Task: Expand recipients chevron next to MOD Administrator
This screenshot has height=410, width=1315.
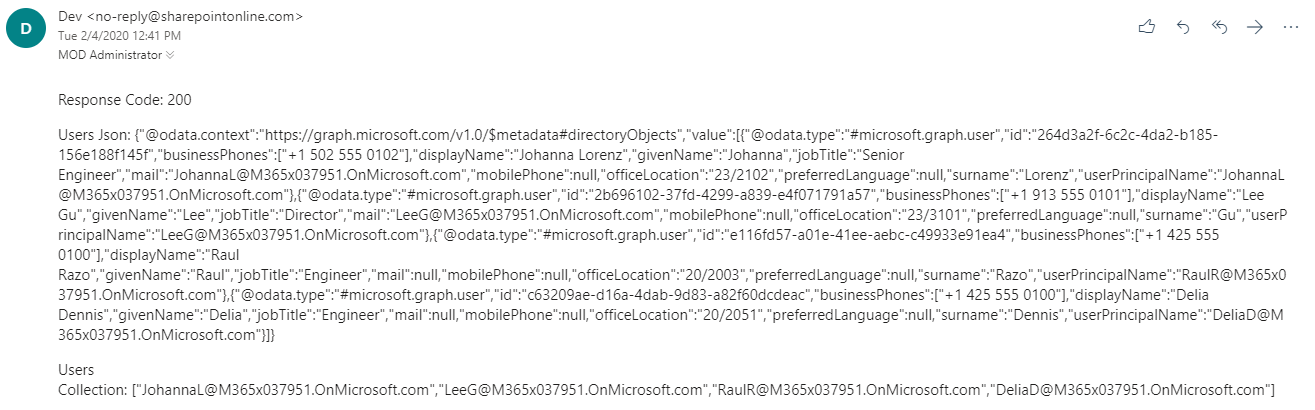Action: [170, 54]
